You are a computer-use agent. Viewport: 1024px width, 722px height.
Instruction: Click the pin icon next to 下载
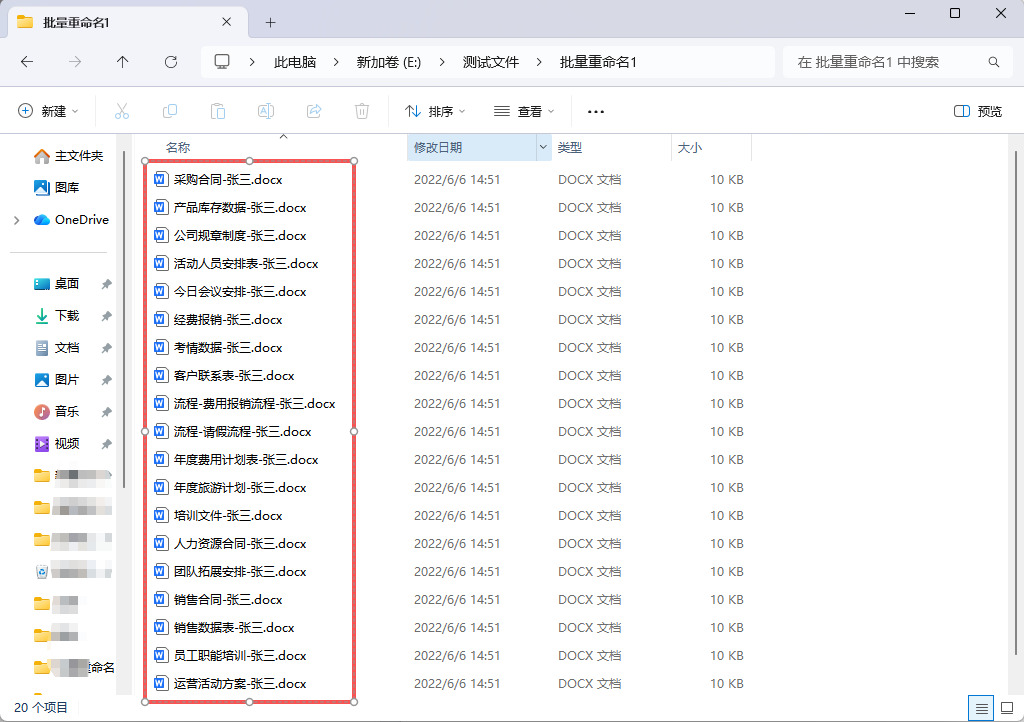point(106,316)
